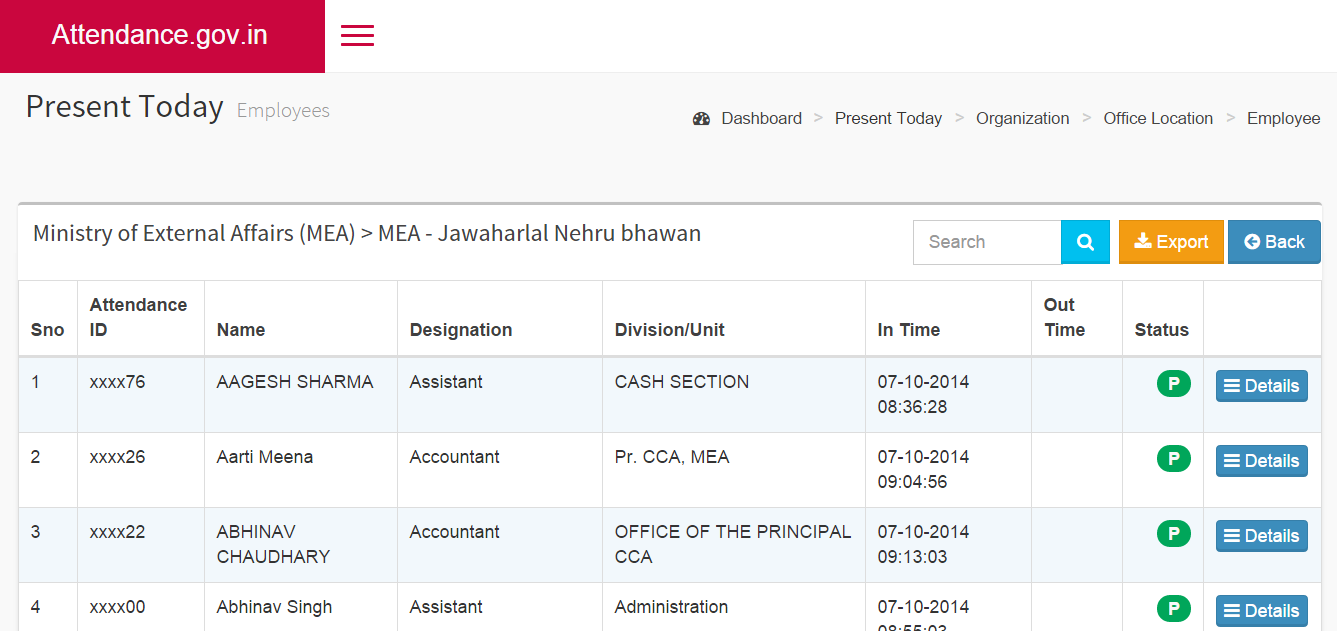Click green P status for Abhinav Chaudhary
The height and width of the screenshot is (631, 1337).
[x=1174, y=534]
